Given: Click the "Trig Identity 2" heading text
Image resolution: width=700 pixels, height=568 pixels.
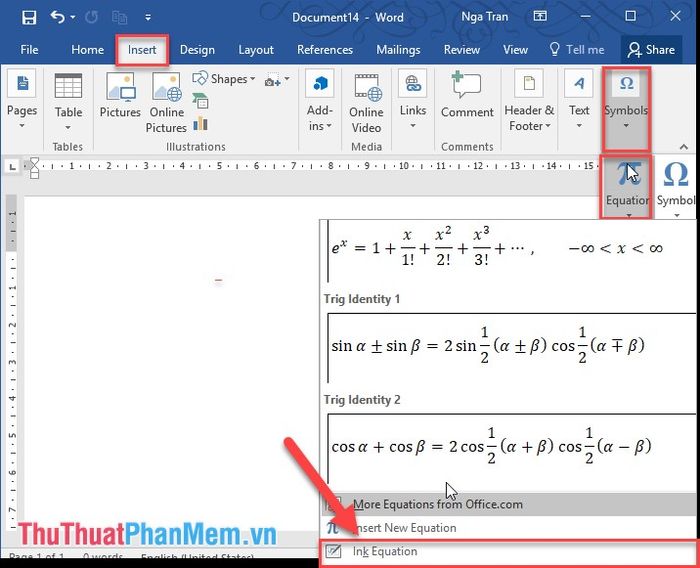Looking at the screenshot, I should click(x=362, y=400).
